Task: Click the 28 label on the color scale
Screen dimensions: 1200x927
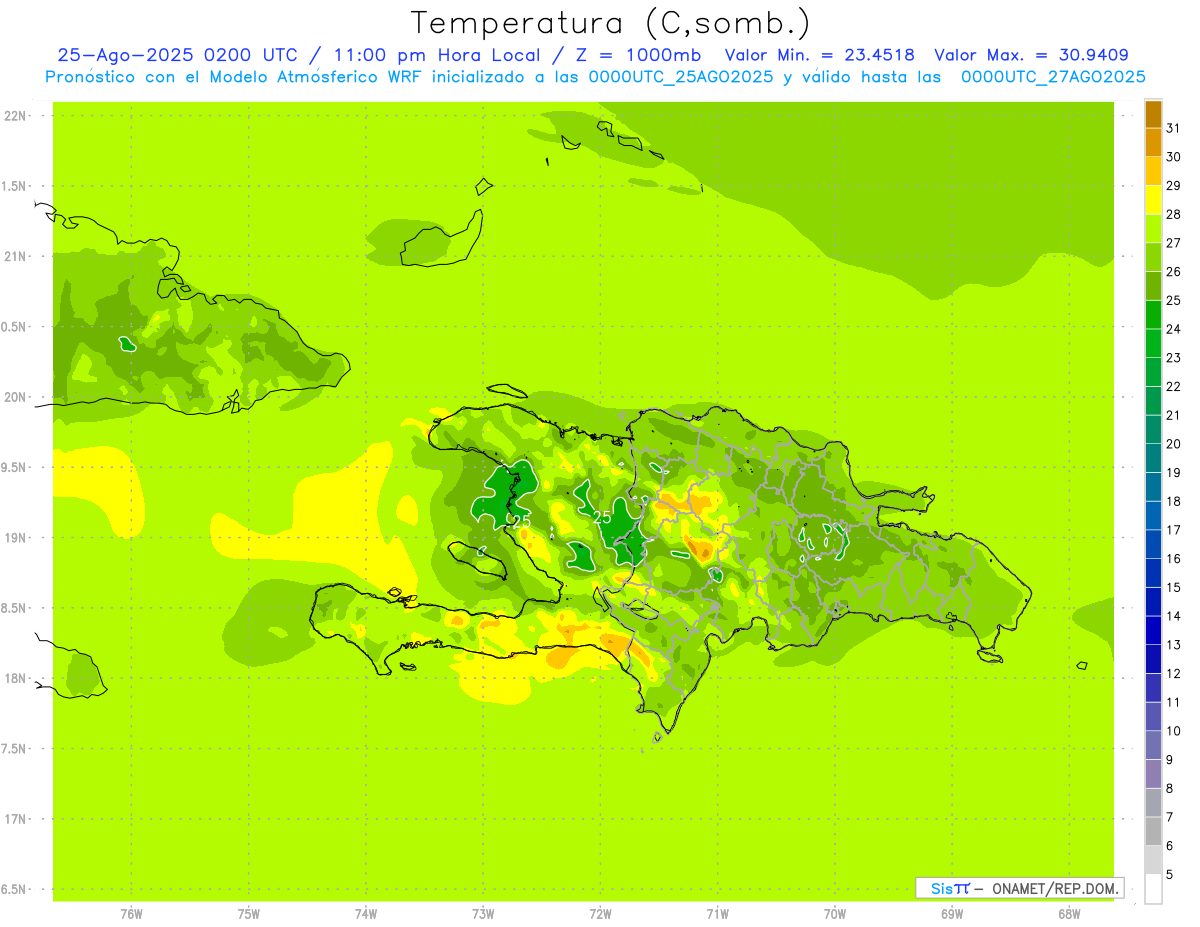Action: coord(1173,214)
